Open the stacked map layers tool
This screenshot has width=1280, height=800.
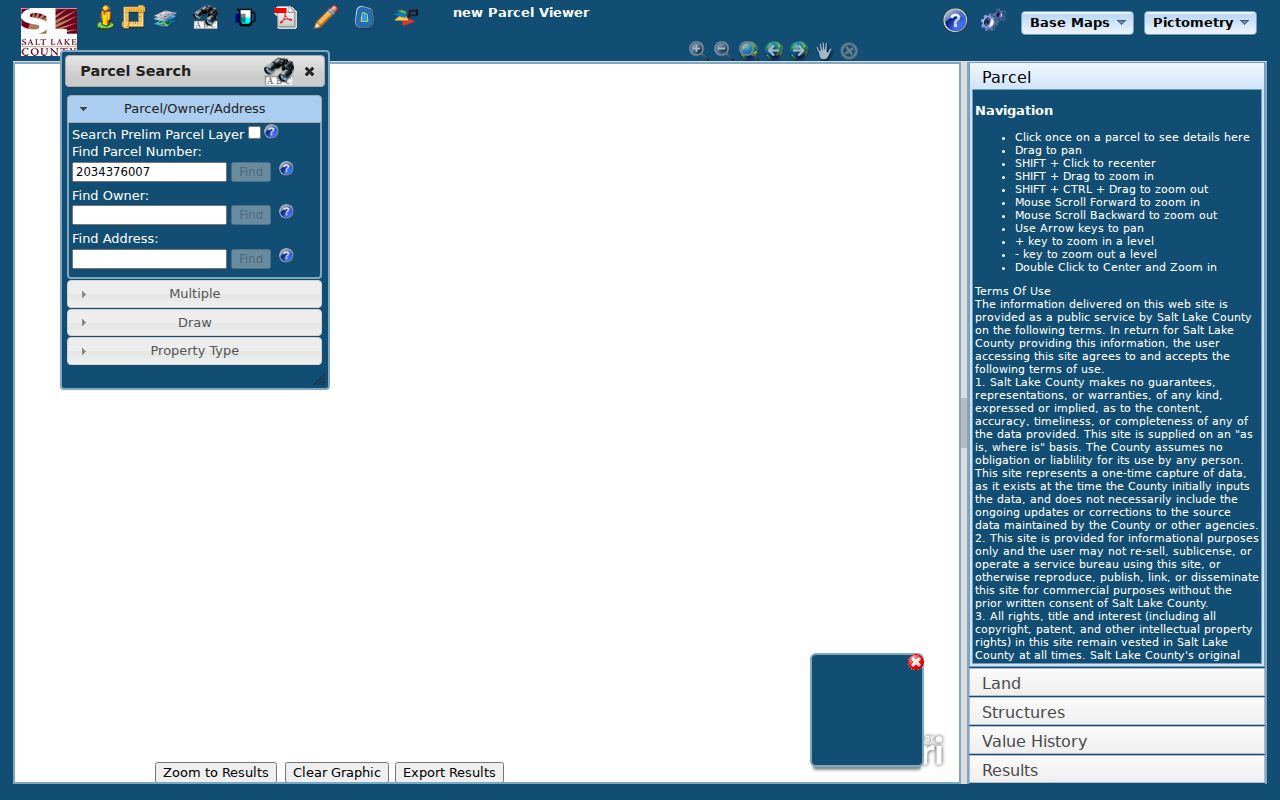(165, 18)
